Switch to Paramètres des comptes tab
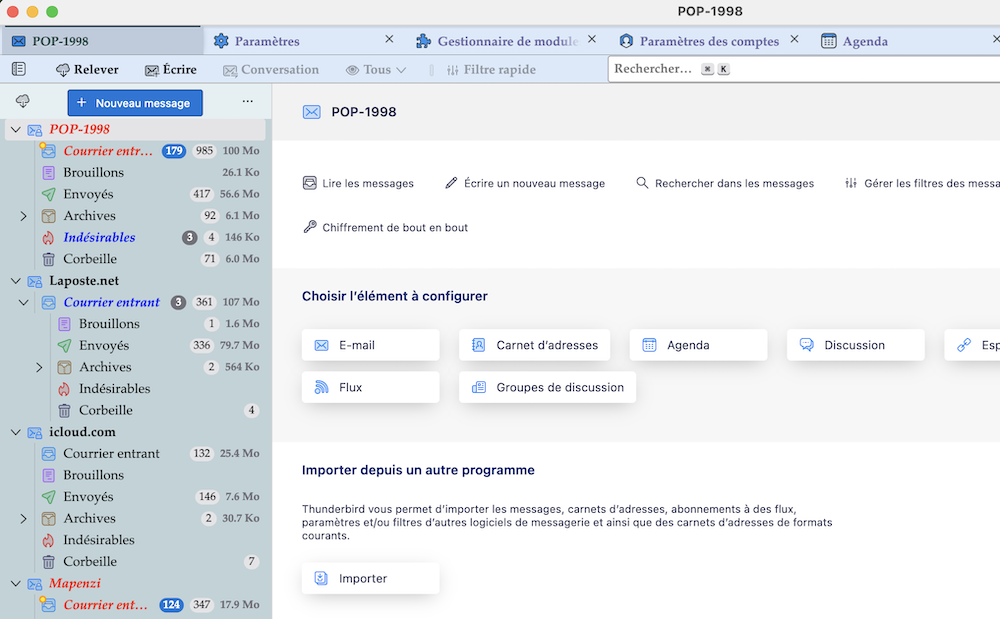Screen dimensions: 1000x619 [709, 41]
